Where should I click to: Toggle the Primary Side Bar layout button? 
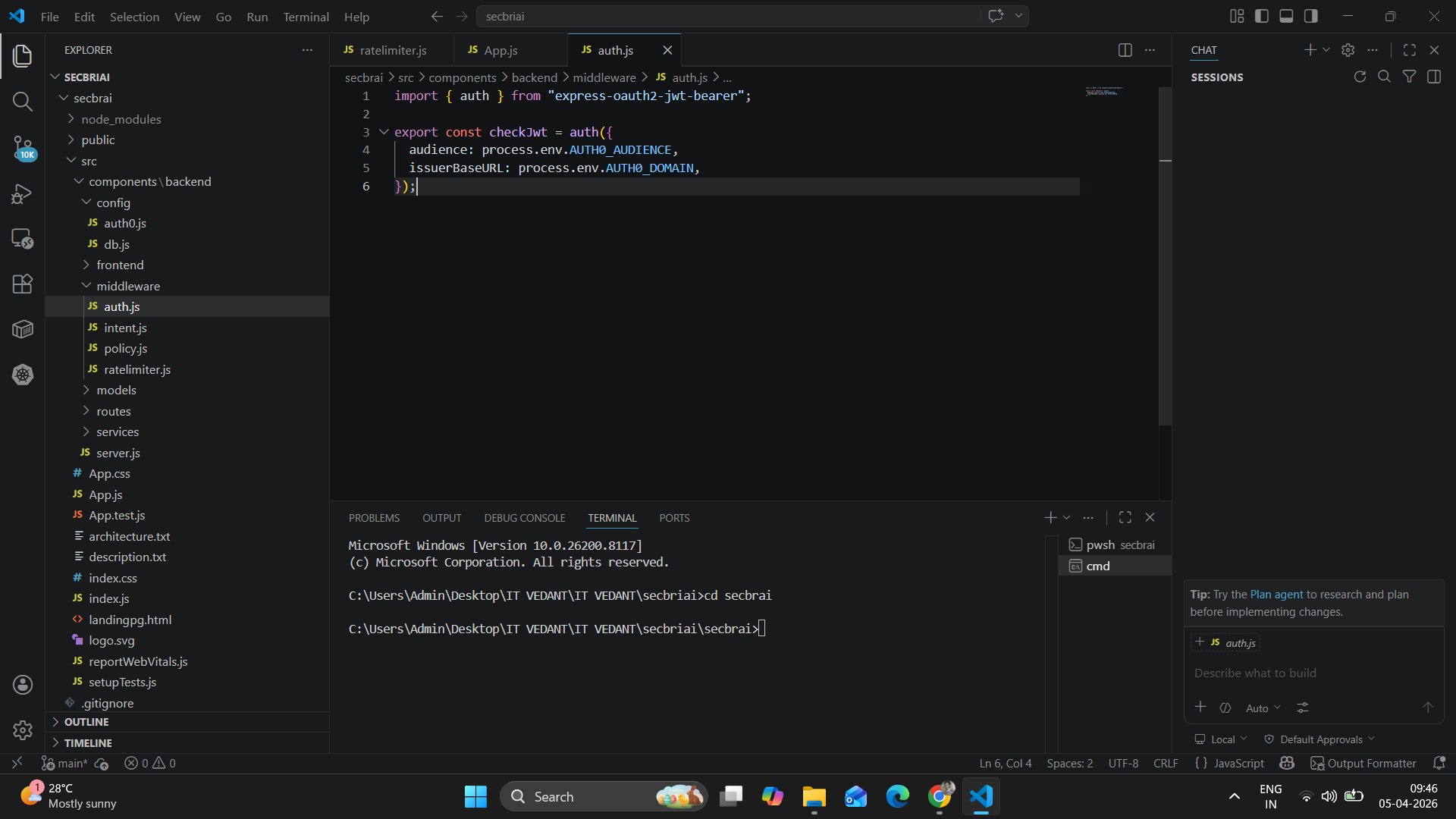coord(1262,16)
